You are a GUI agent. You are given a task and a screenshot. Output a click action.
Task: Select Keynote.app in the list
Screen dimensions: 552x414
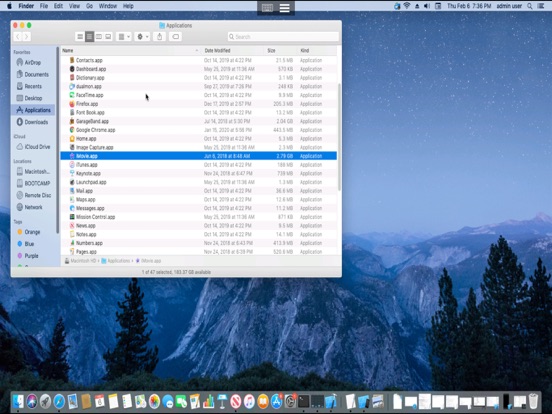(199, 174)
